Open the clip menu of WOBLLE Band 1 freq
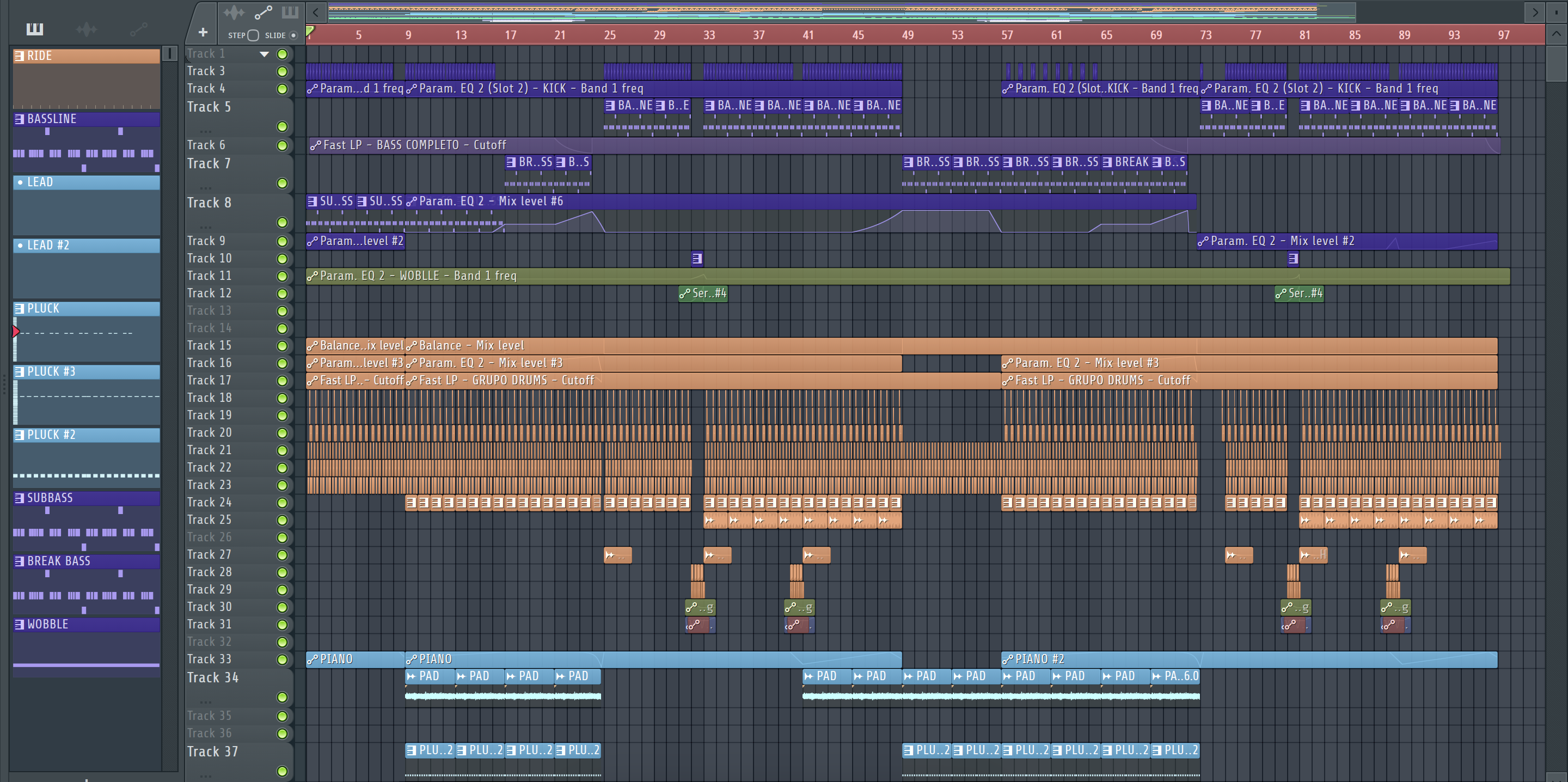Image resolution: width=1568 pixels, height=782 pixels. [313, 276]
